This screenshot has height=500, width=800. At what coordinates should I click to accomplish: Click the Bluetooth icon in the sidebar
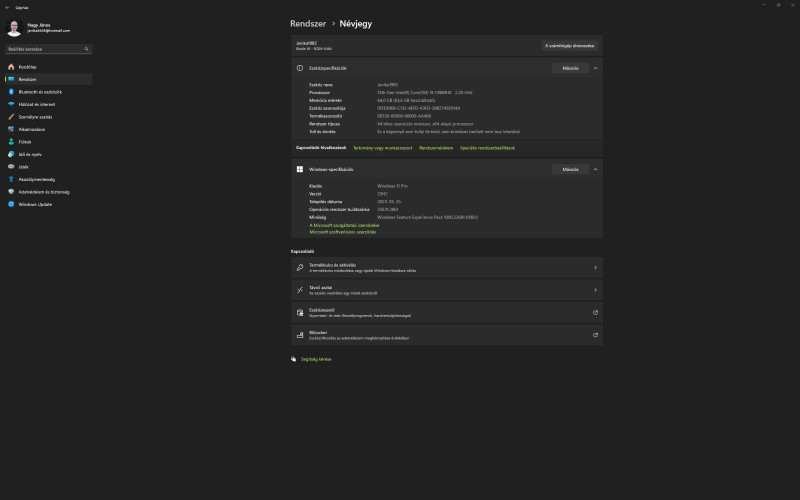[x=11, y=92]
